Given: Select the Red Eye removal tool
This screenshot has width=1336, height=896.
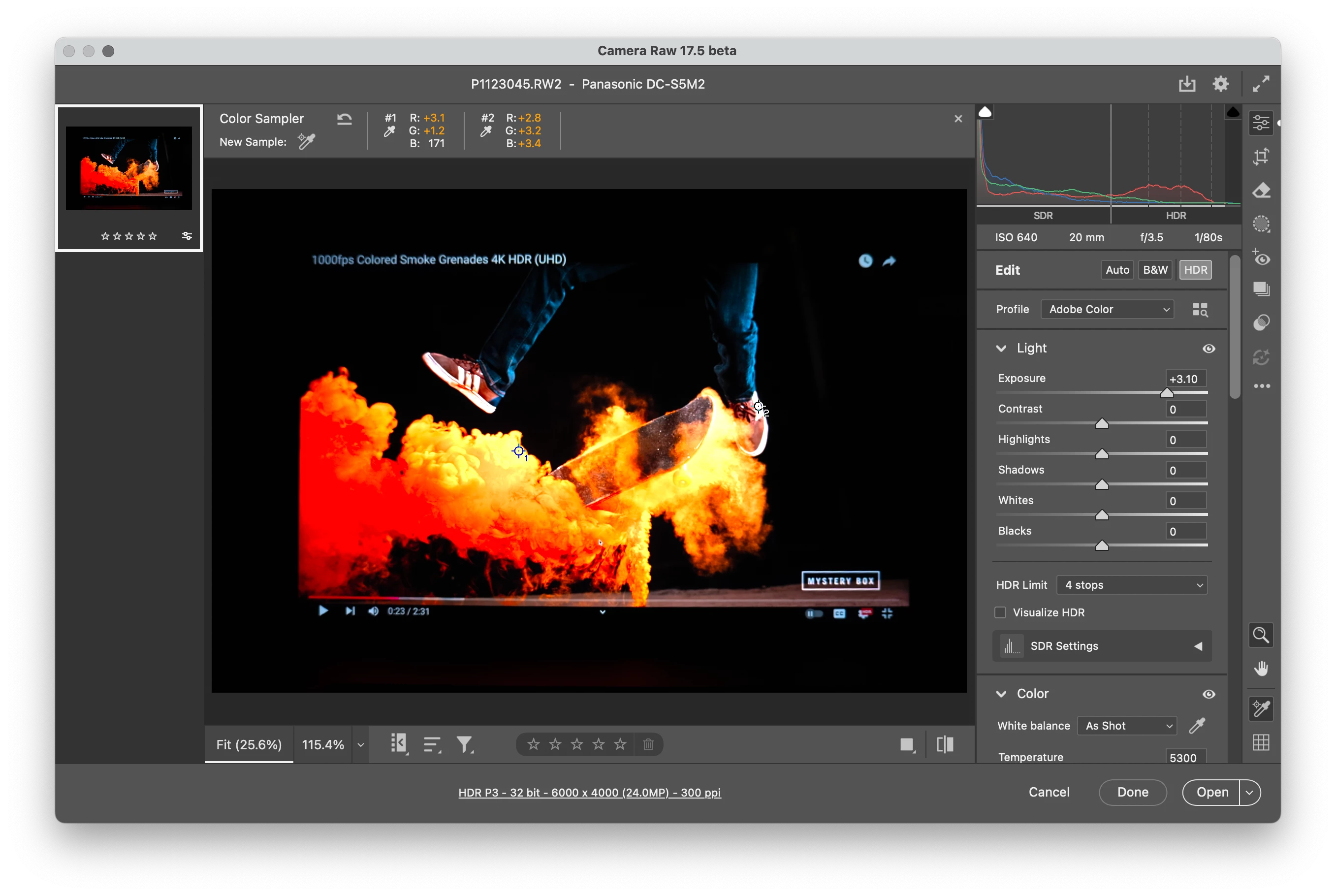Looking at the screenshot, I should pos(1261,258).
